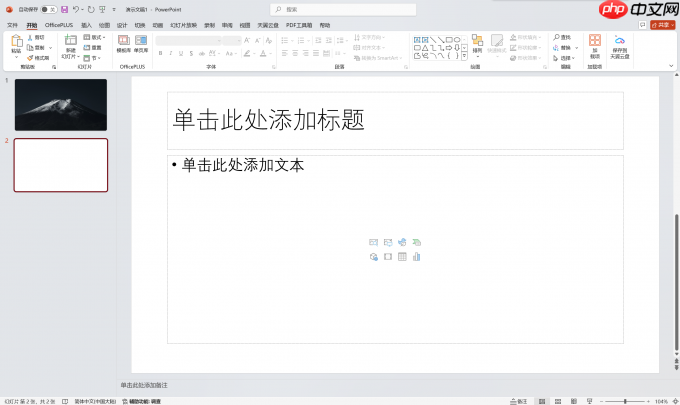
Task: Click the Format Painter (格式刷) button
Action: point(38,58)
